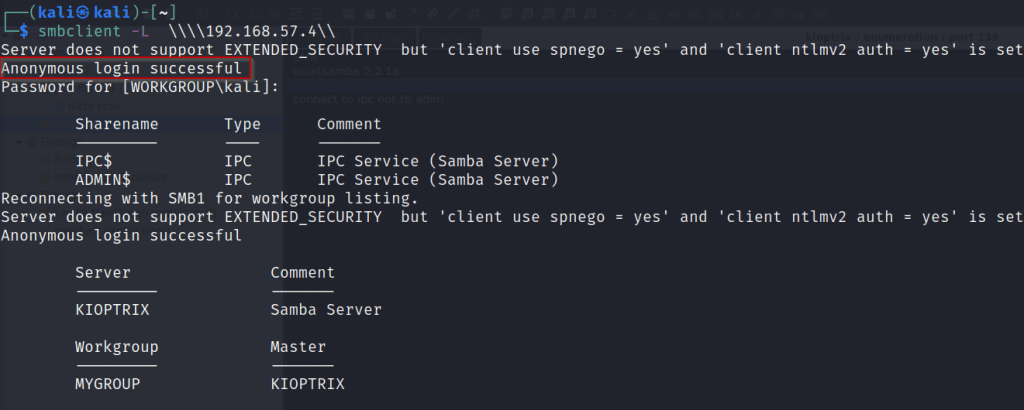Click the Server column header
This screenshot has height=410, width=1024.
[x=102, y=272]
